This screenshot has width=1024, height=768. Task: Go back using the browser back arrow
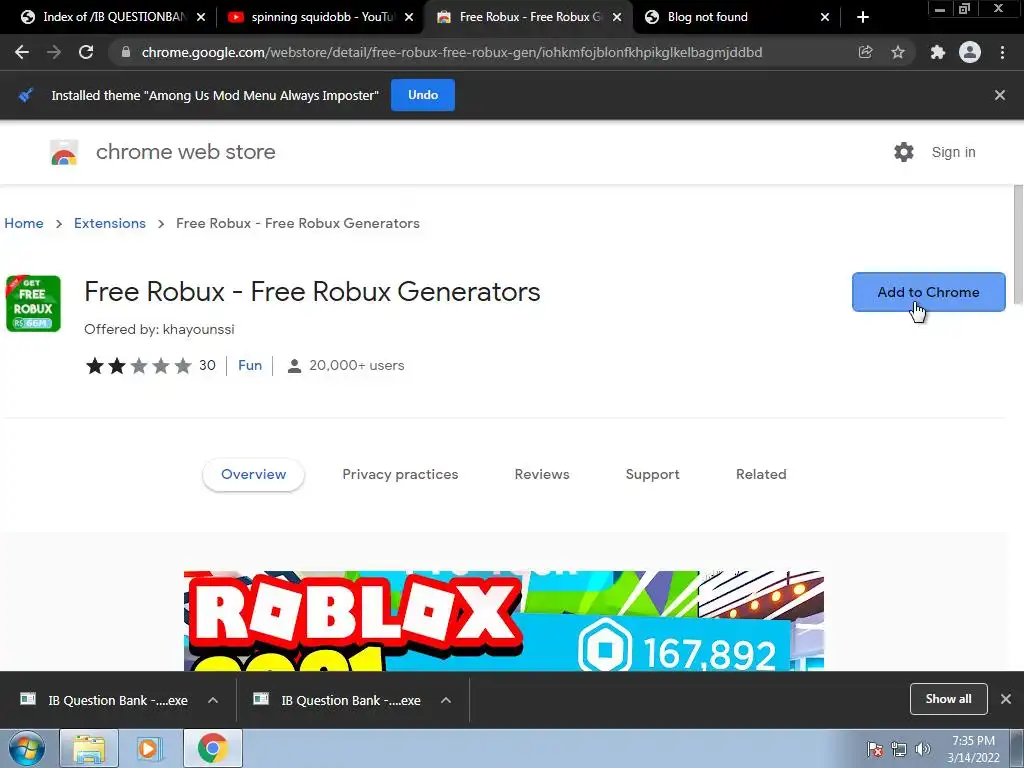22,52
